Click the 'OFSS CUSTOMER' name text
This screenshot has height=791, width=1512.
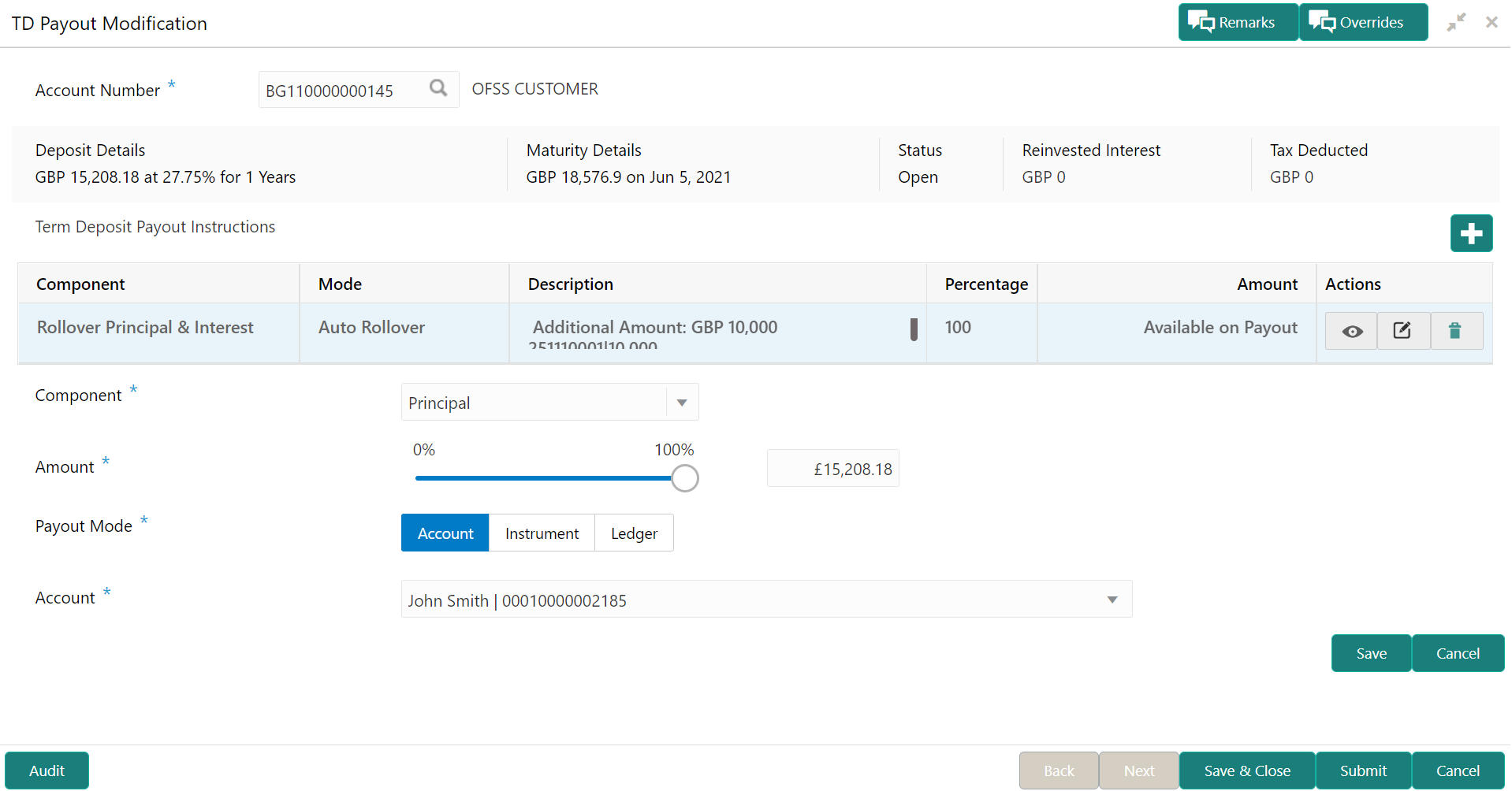534,89
